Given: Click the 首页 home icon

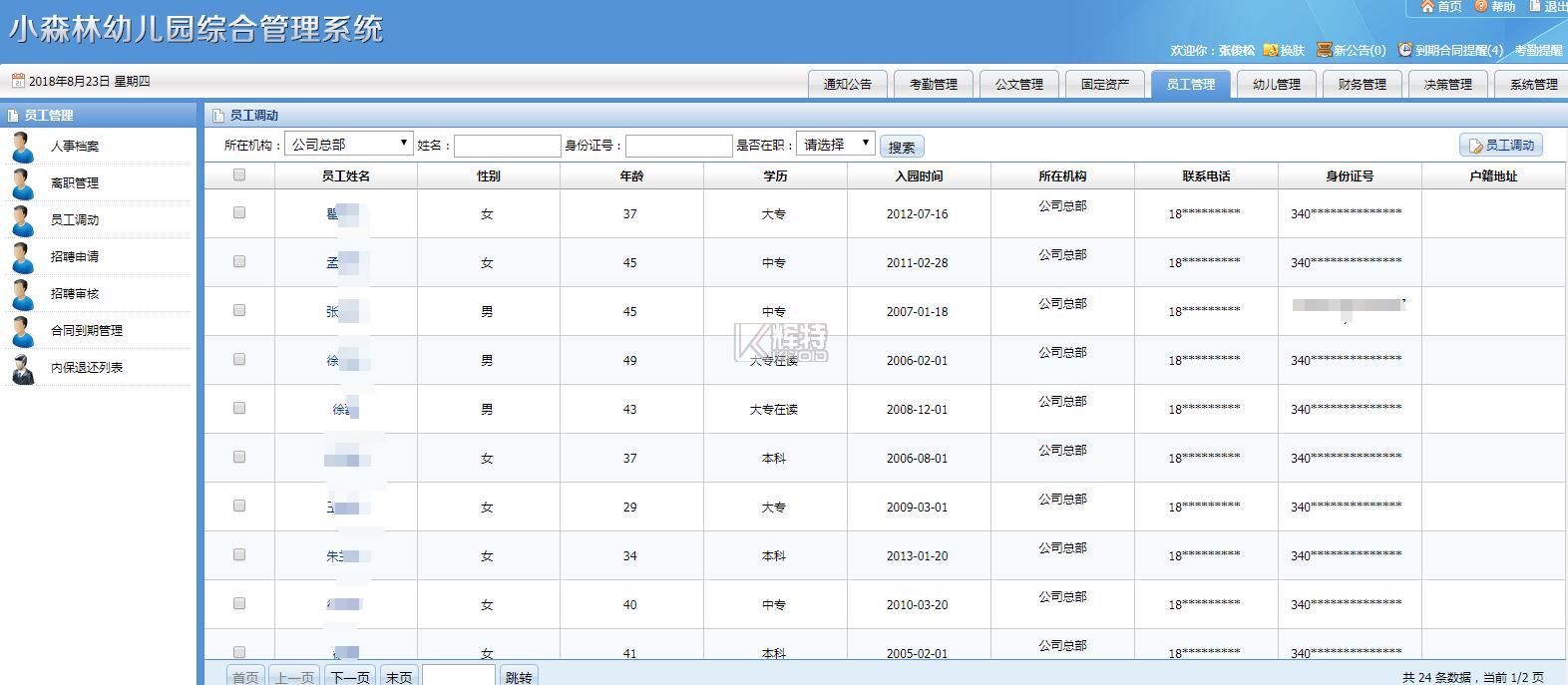Looking at the screenshot, I should pyautogui.click(x=1427, y=7).
